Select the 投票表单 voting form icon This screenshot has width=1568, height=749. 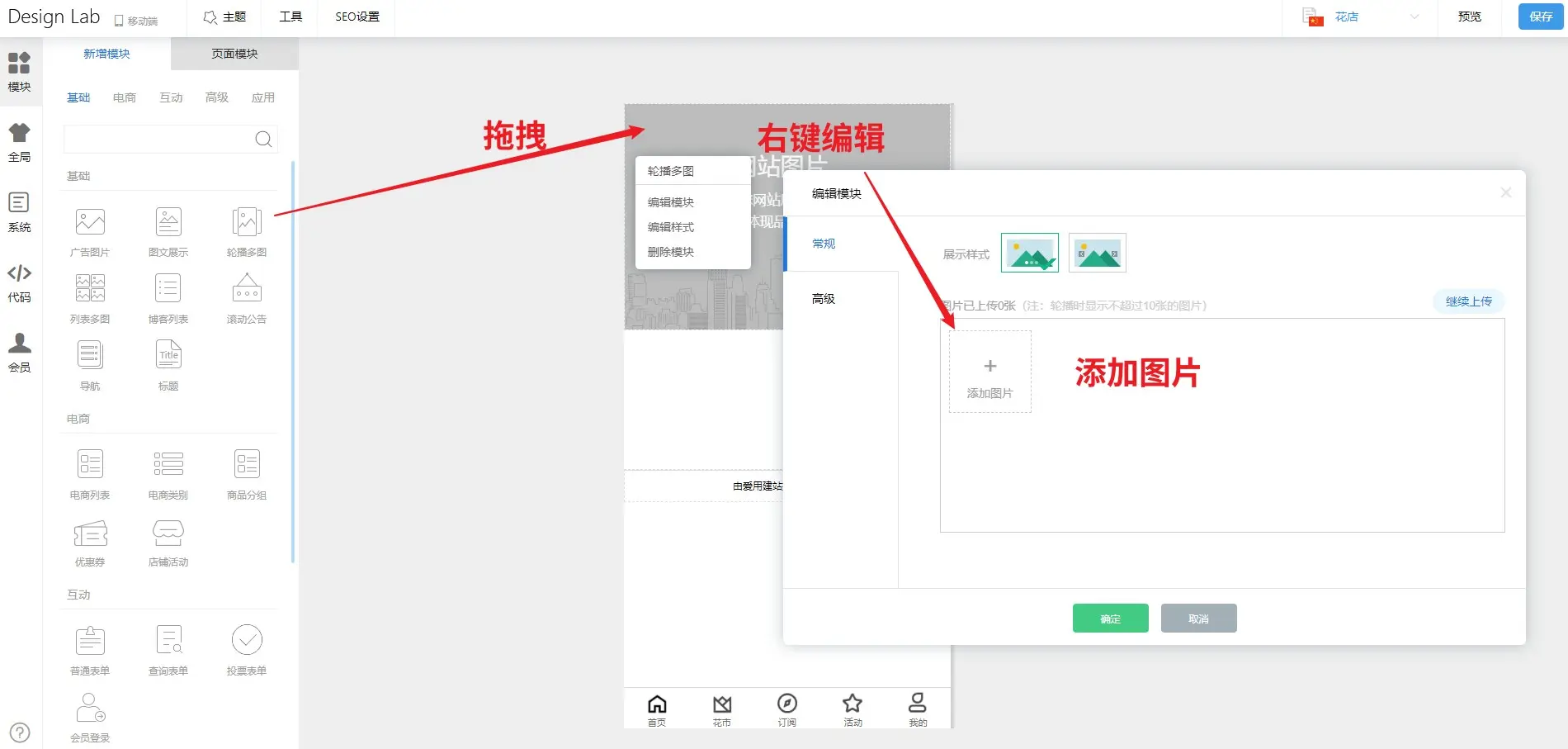[247, 641]
